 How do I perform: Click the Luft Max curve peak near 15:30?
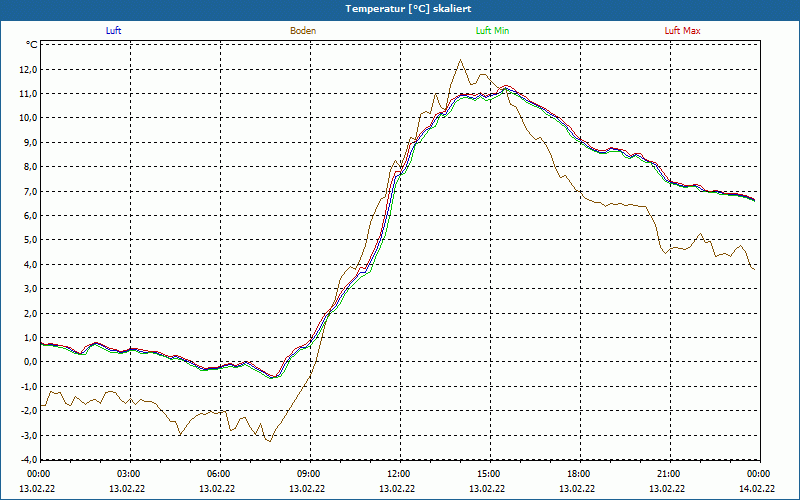coord(507,86)
